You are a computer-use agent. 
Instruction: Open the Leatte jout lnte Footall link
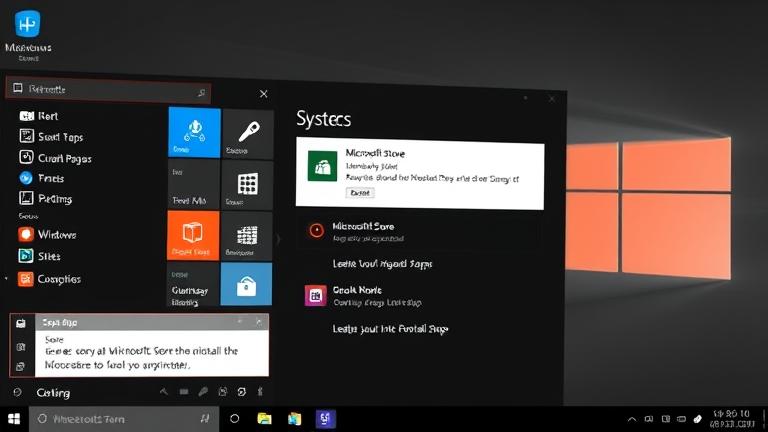click(x=390, y=329)
